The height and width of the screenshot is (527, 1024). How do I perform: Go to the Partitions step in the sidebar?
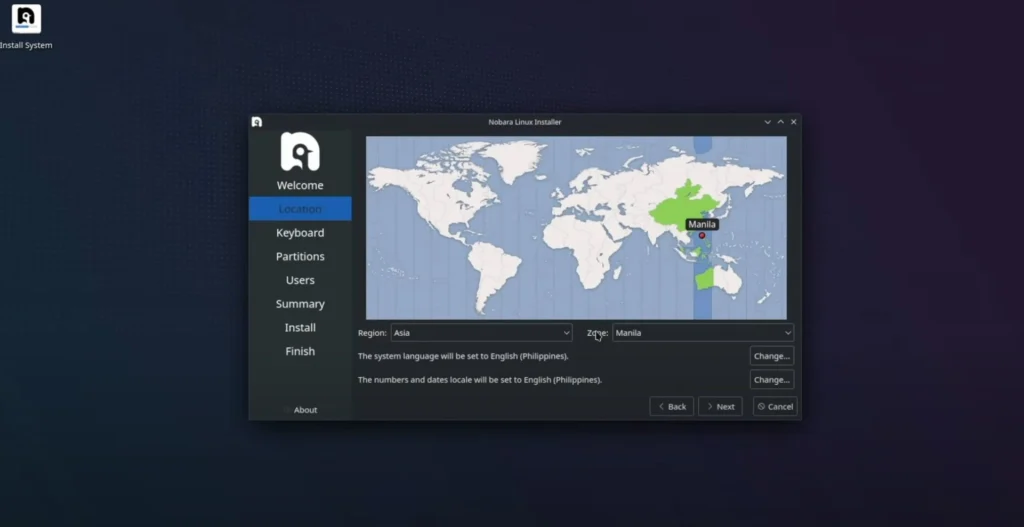click(300, 257)
